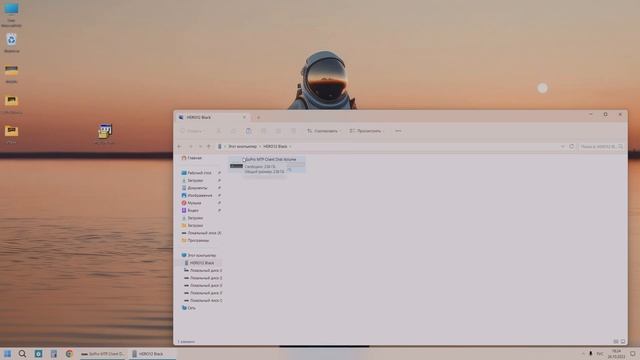640x360 pixels.
Task: Open taskbar Search magnifier
Action: (x=22, y=354)
